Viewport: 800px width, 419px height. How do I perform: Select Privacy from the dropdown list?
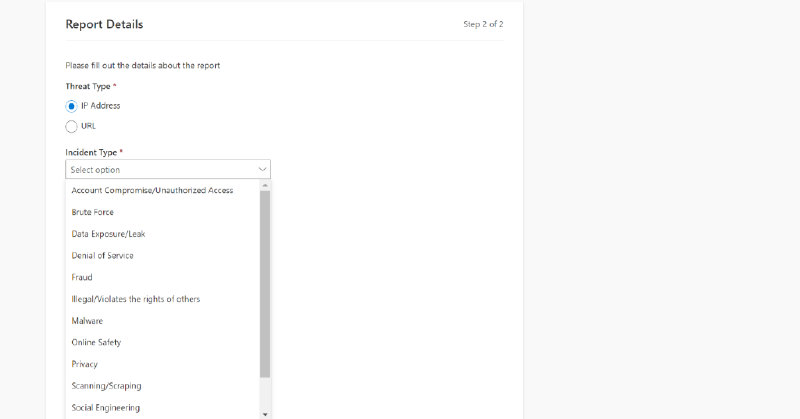tap(85, 364)
